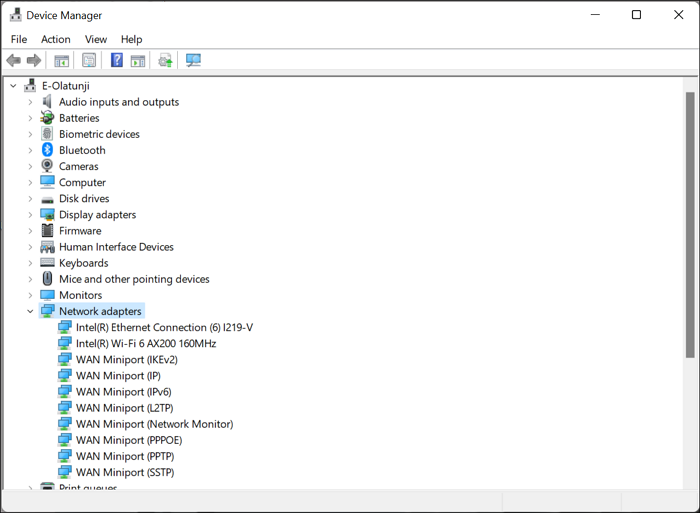Click the blue Help question mark icon
700x513 pixels.
[117, 60]
